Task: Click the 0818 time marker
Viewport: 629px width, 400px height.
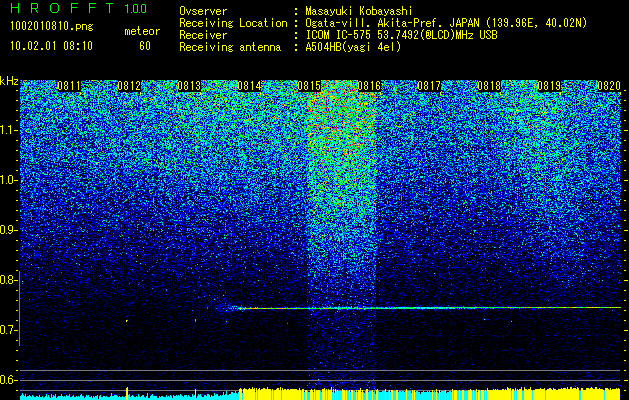Action: pos(489,86)
